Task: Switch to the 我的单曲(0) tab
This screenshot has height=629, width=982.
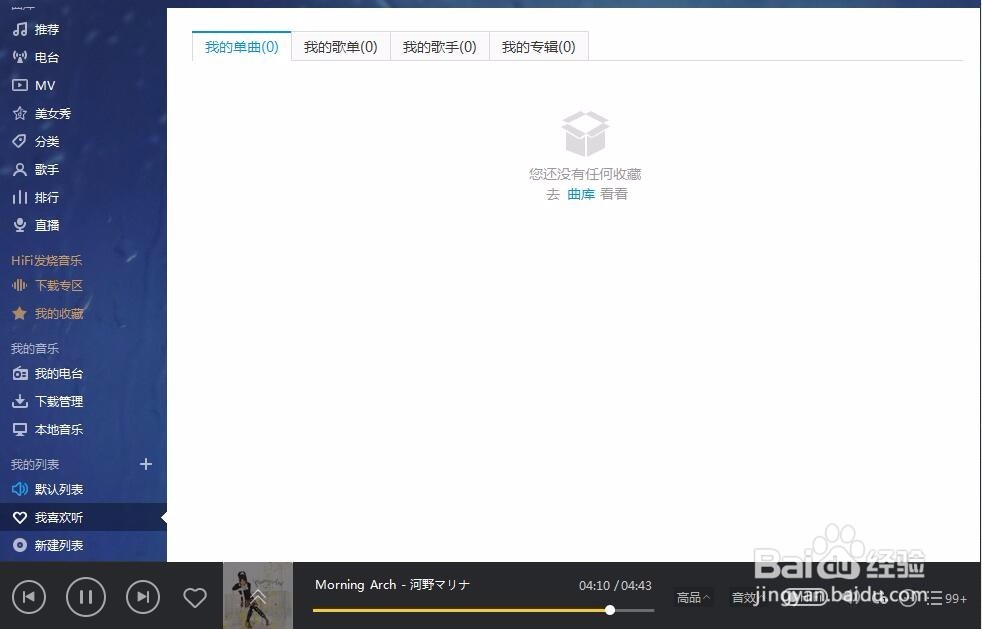Action: click(x=242, y=47)
